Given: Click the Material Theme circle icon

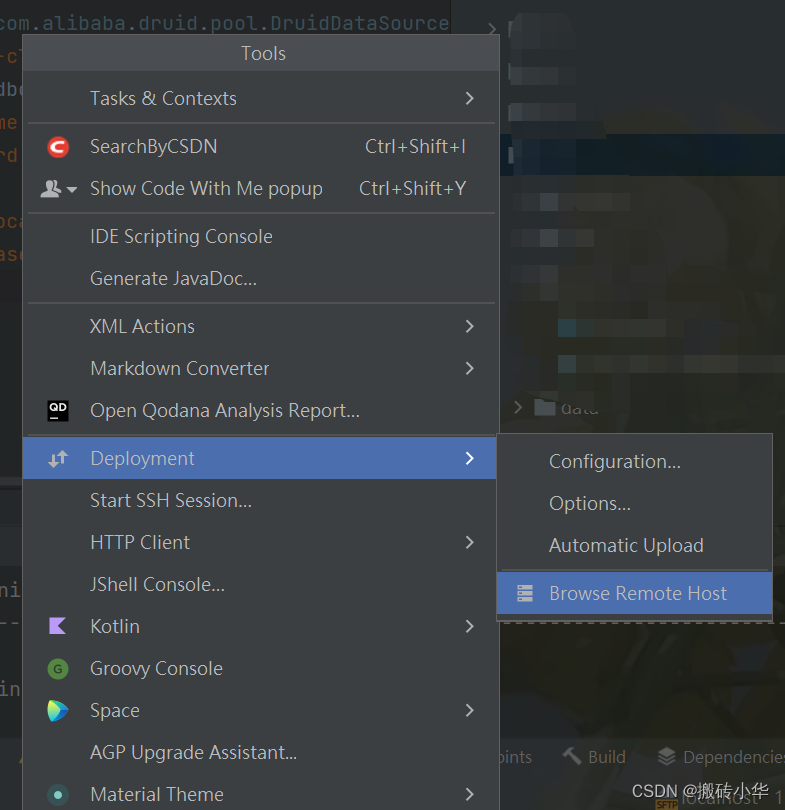Looking at the screenshot, I should [58, 795].
